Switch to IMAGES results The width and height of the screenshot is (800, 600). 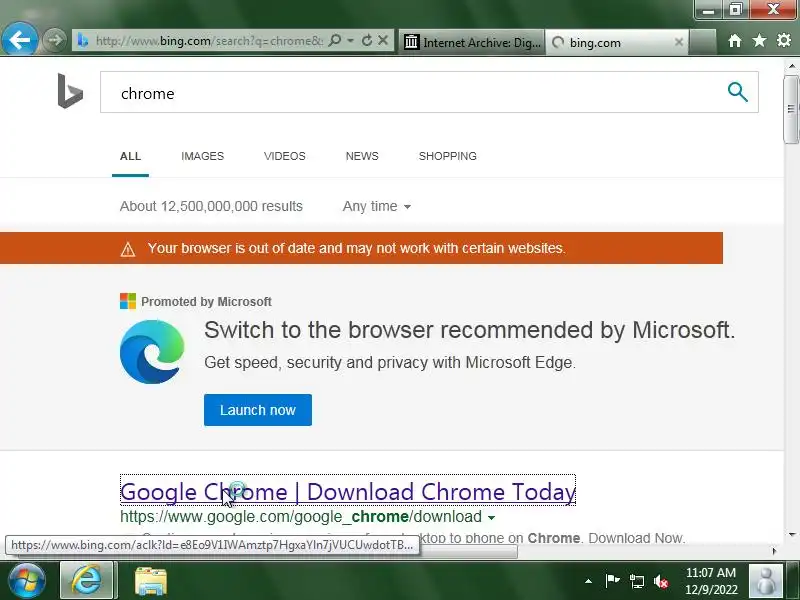coord(203,156)
